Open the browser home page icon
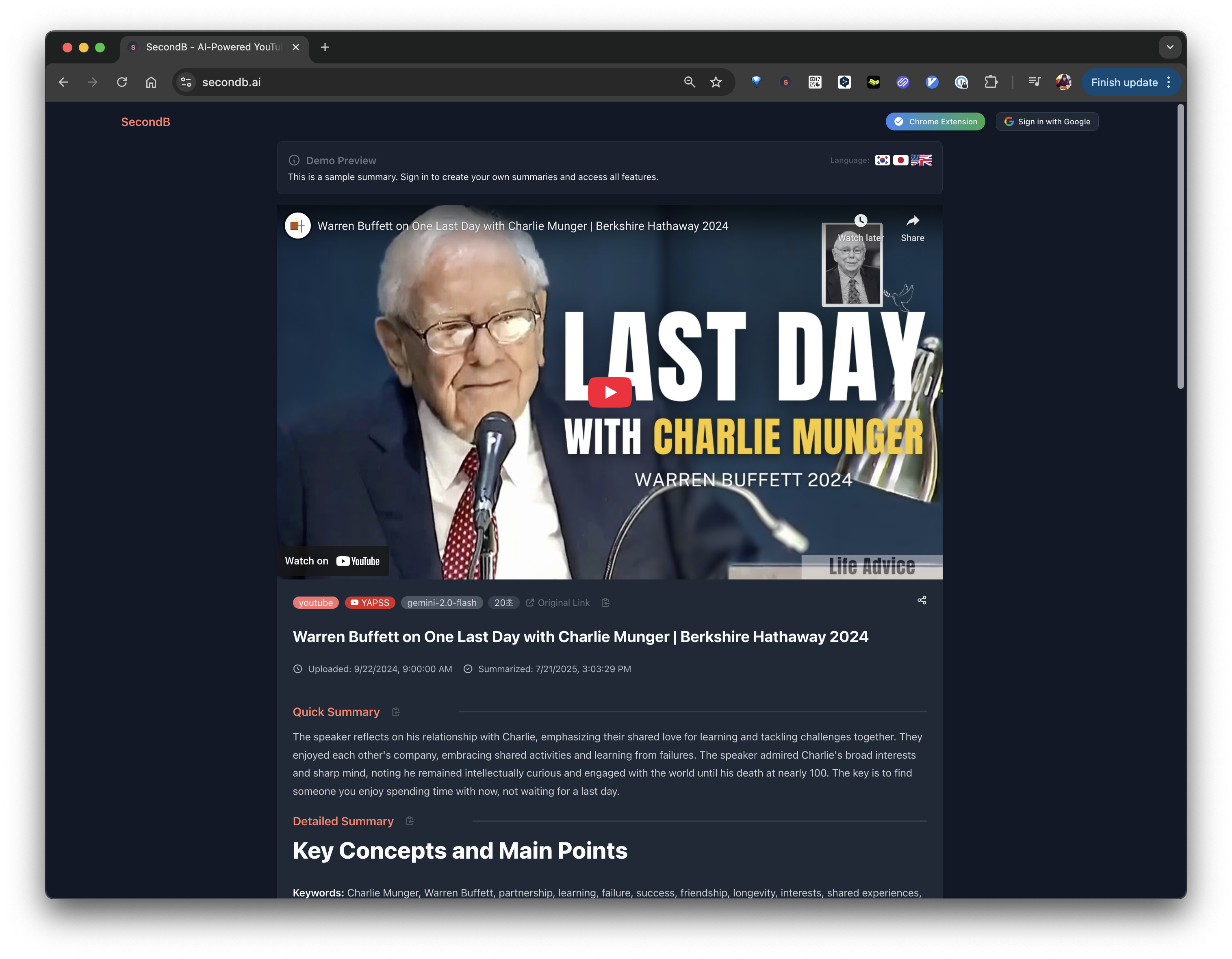 151,82
